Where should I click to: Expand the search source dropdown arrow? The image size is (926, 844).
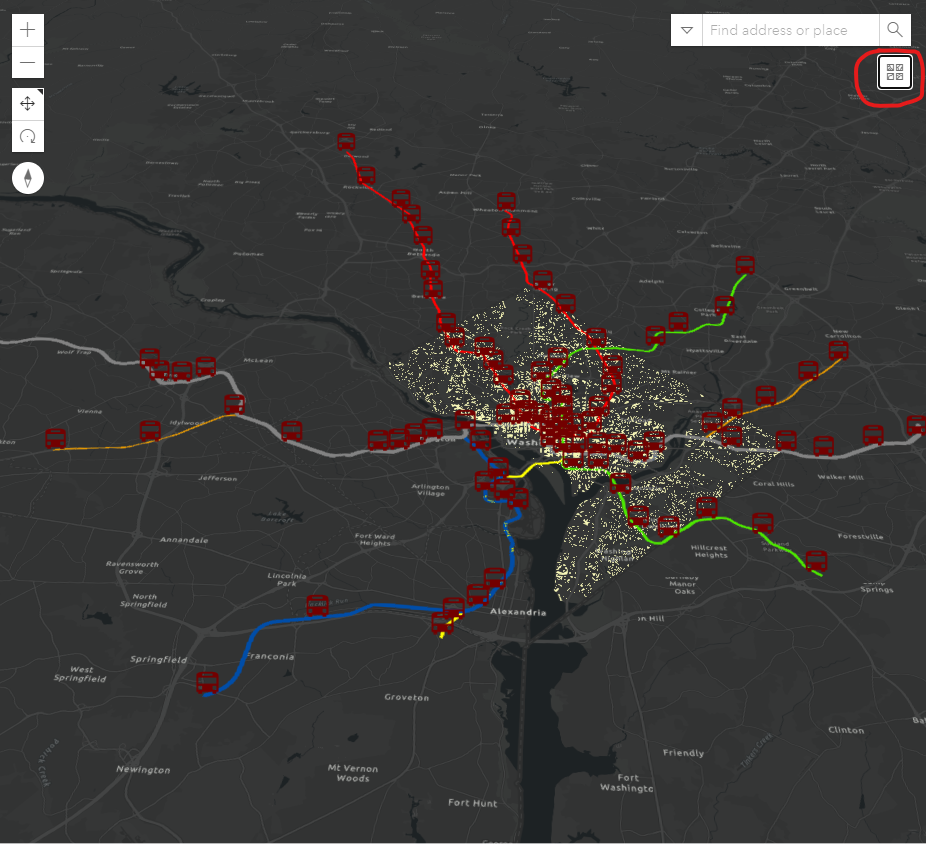pyautogui.click(x=687, y=30)
